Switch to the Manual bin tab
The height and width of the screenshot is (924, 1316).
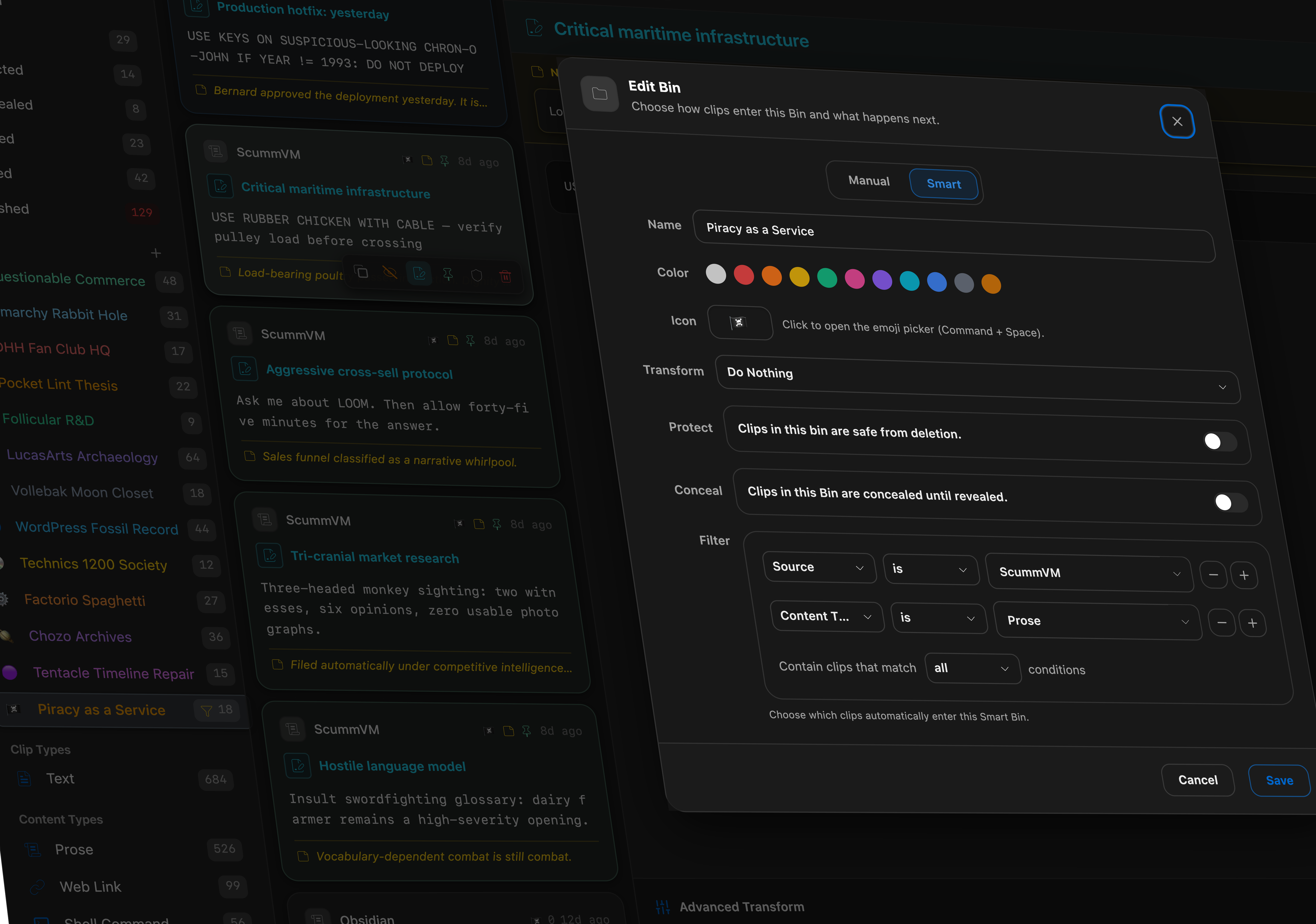(869, 181)
